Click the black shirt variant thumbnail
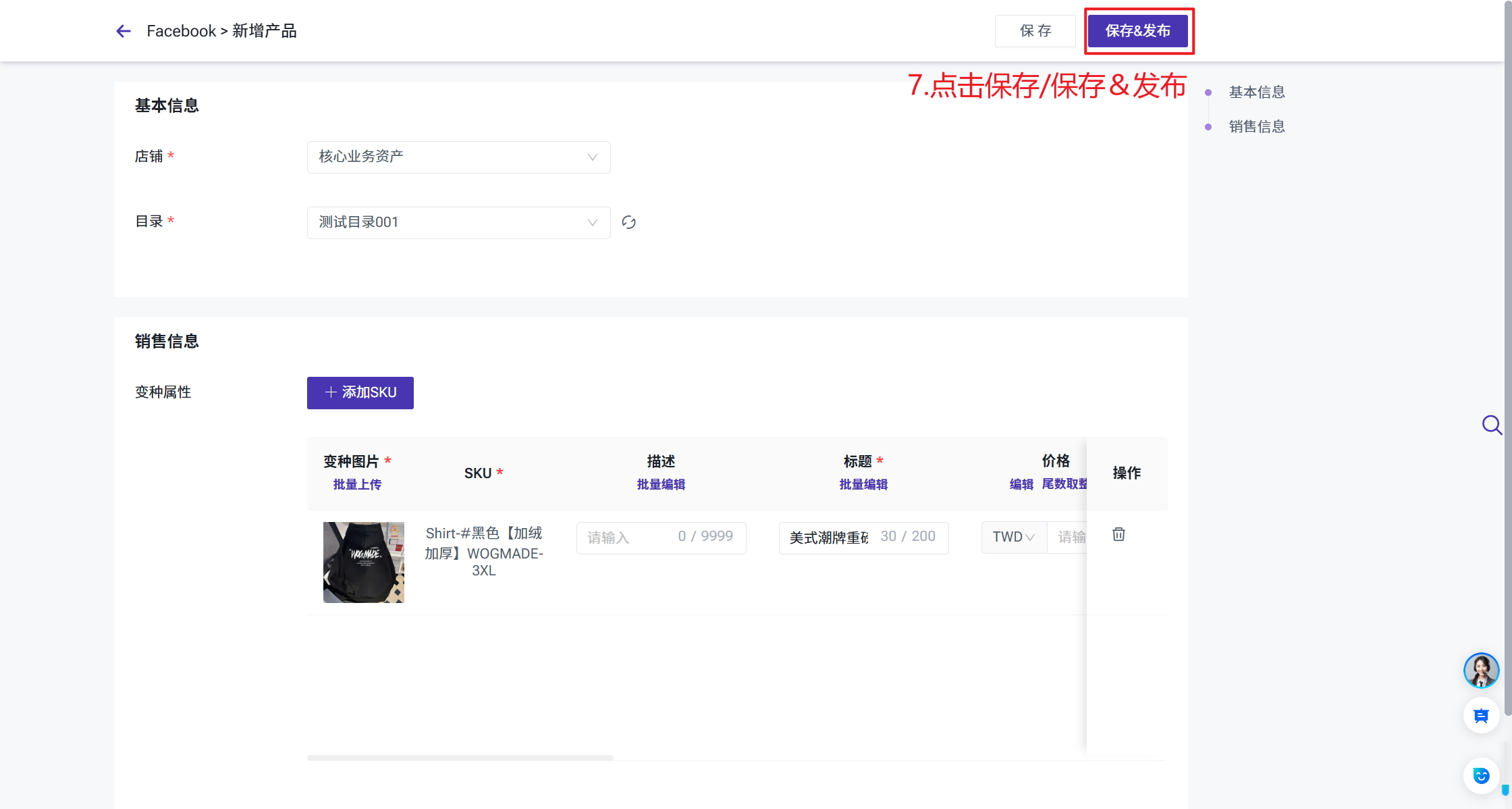1512x809 pixels. 363,562
